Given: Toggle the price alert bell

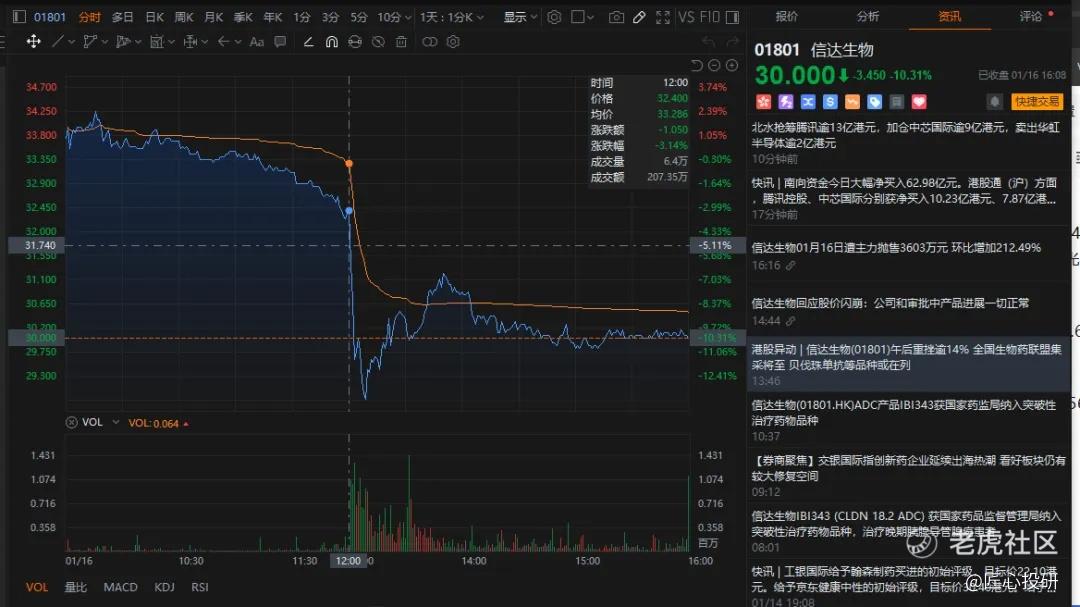Looking at the screenshot, I should coord(995,102).
